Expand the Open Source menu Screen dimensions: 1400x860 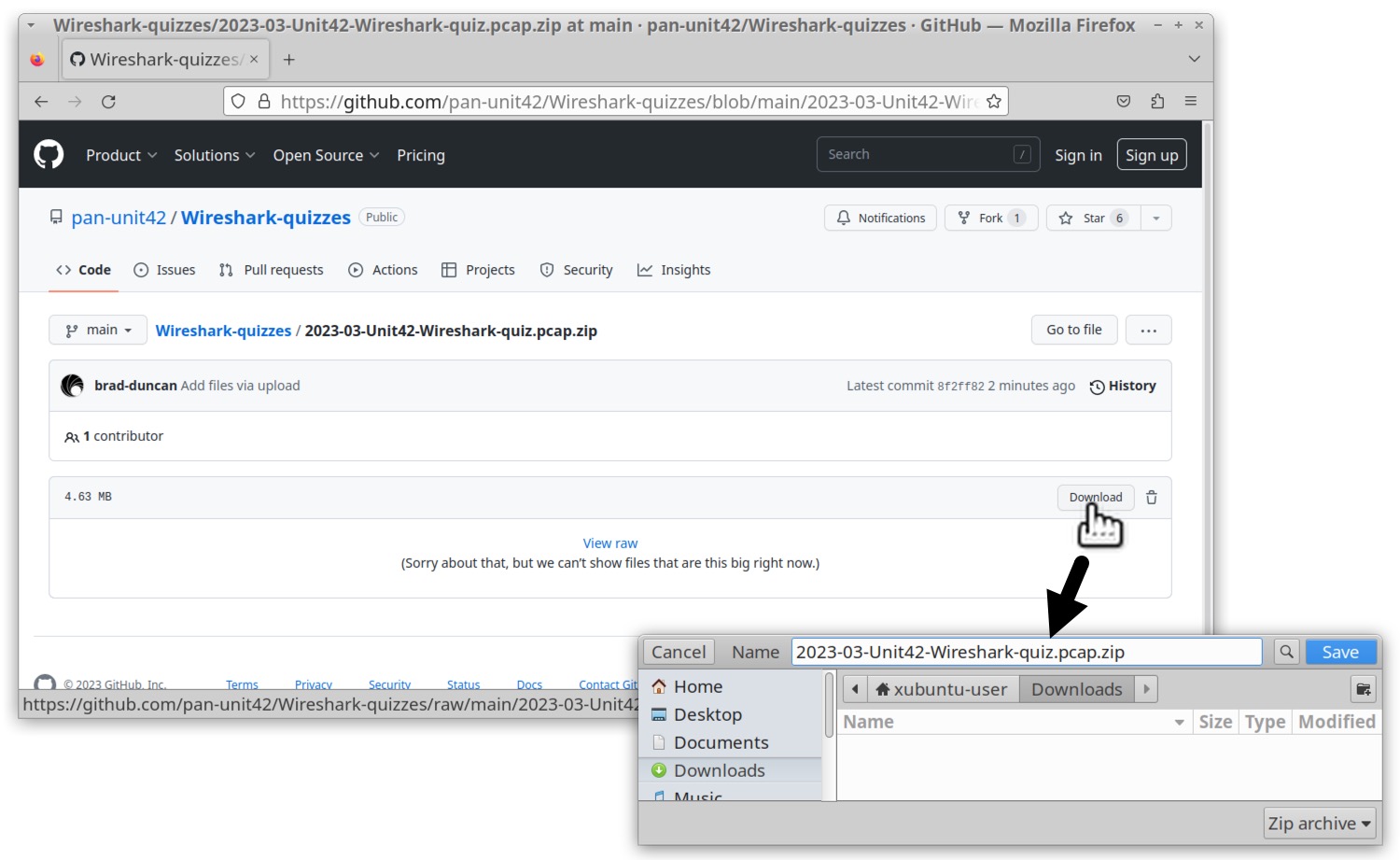click(326, 155)
